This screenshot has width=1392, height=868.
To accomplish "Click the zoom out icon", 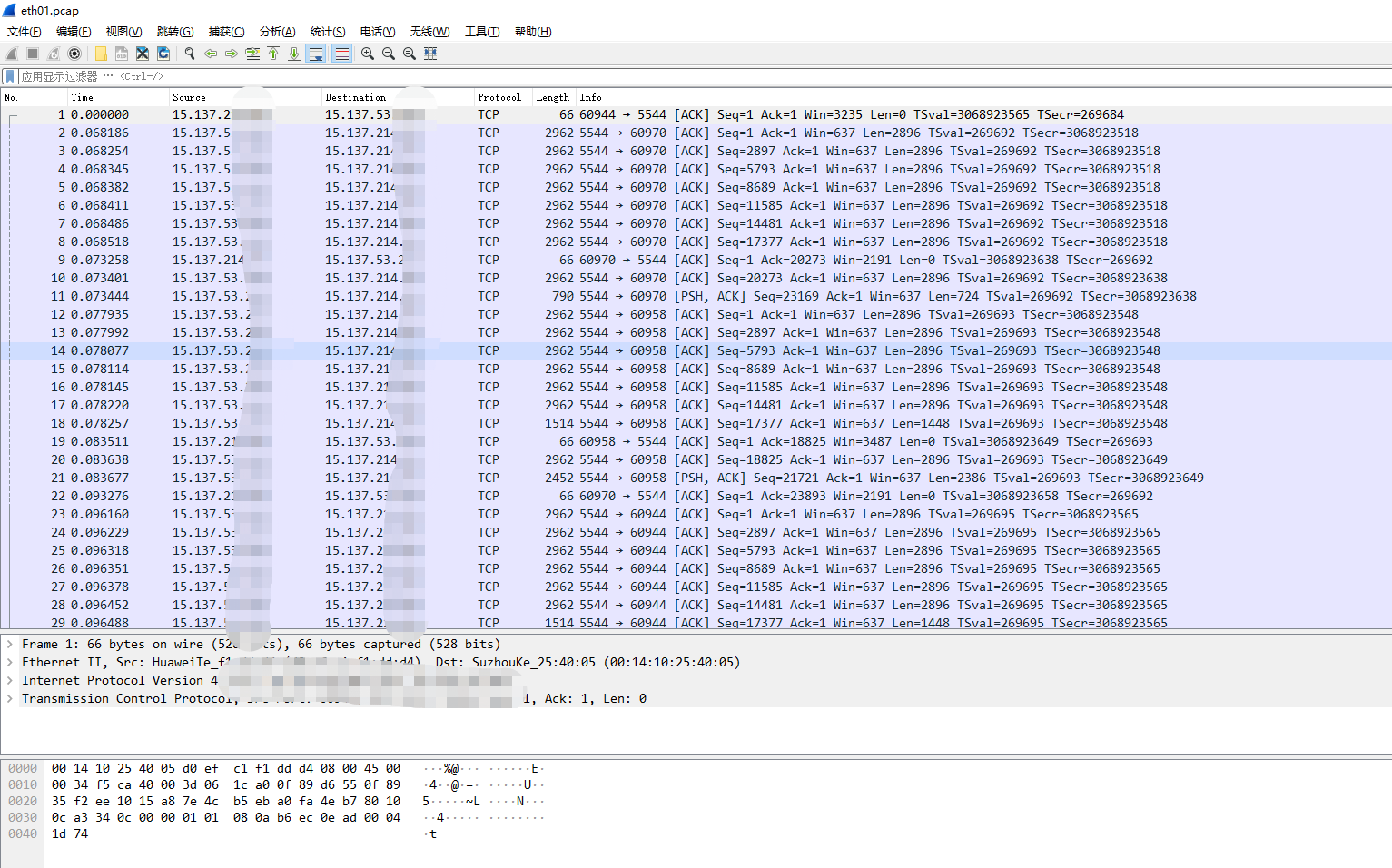I will [389, 54].
